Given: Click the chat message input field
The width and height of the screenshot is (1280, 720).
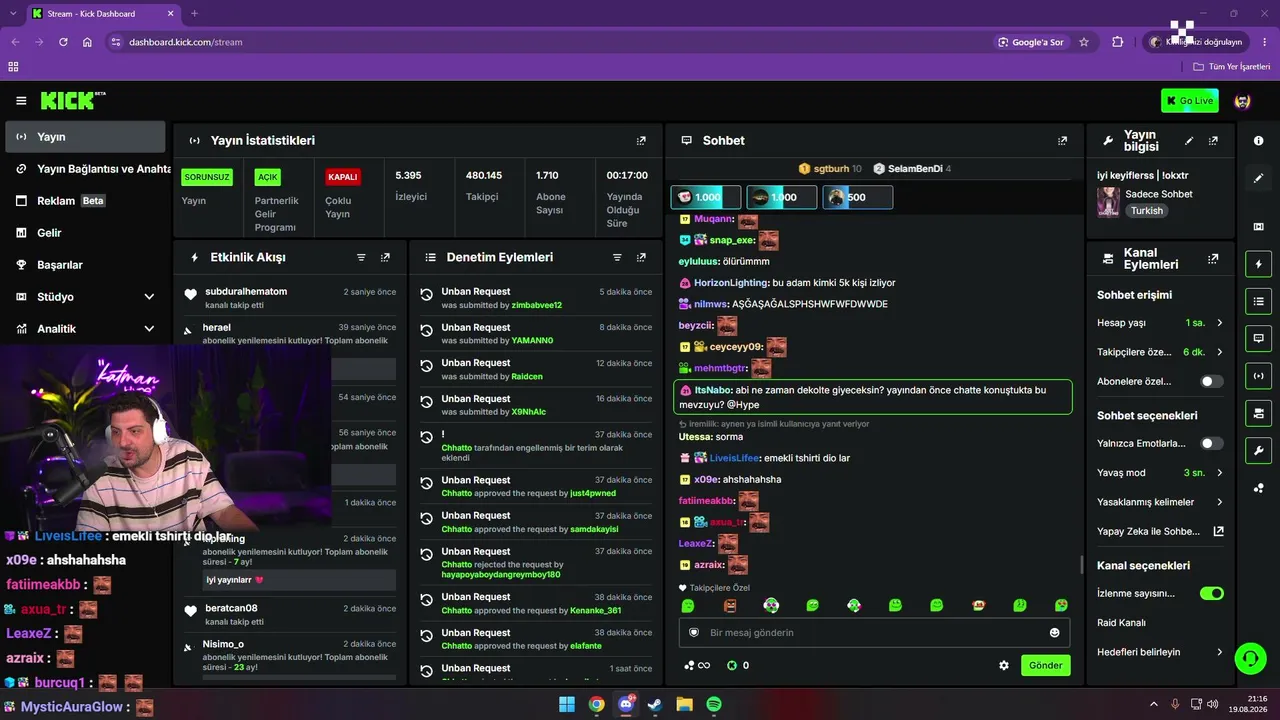Looking at the screenshot, I should click(874, 633).
